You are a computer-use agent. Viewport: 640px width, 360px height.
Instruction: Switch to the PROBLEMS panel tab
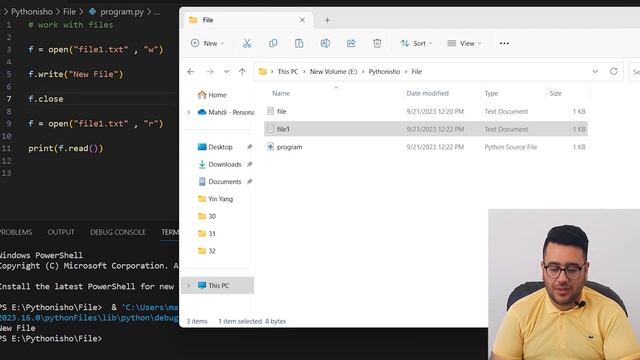pos(16,232)
